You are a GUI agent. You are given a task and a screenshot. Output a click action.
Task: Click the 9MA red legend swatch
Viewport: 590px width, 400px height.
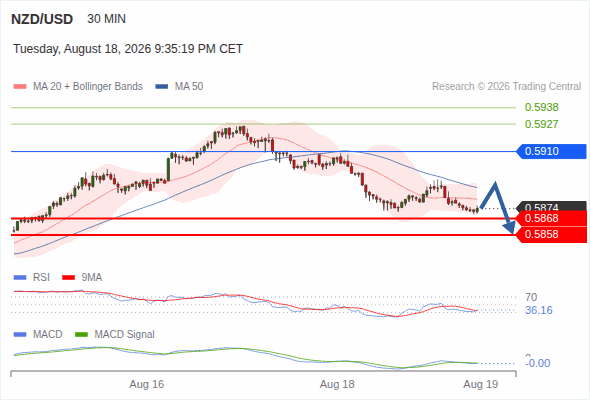(68, 278)
